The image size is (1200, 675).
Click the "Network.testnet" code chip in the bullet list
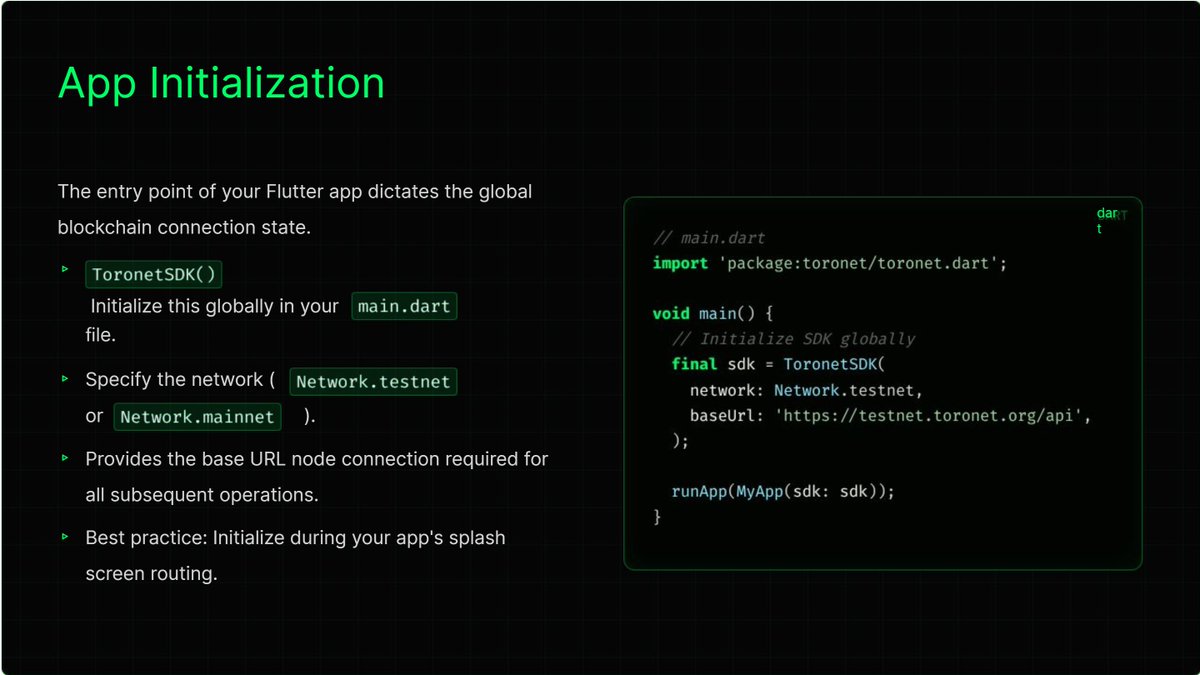coord(373,381)
